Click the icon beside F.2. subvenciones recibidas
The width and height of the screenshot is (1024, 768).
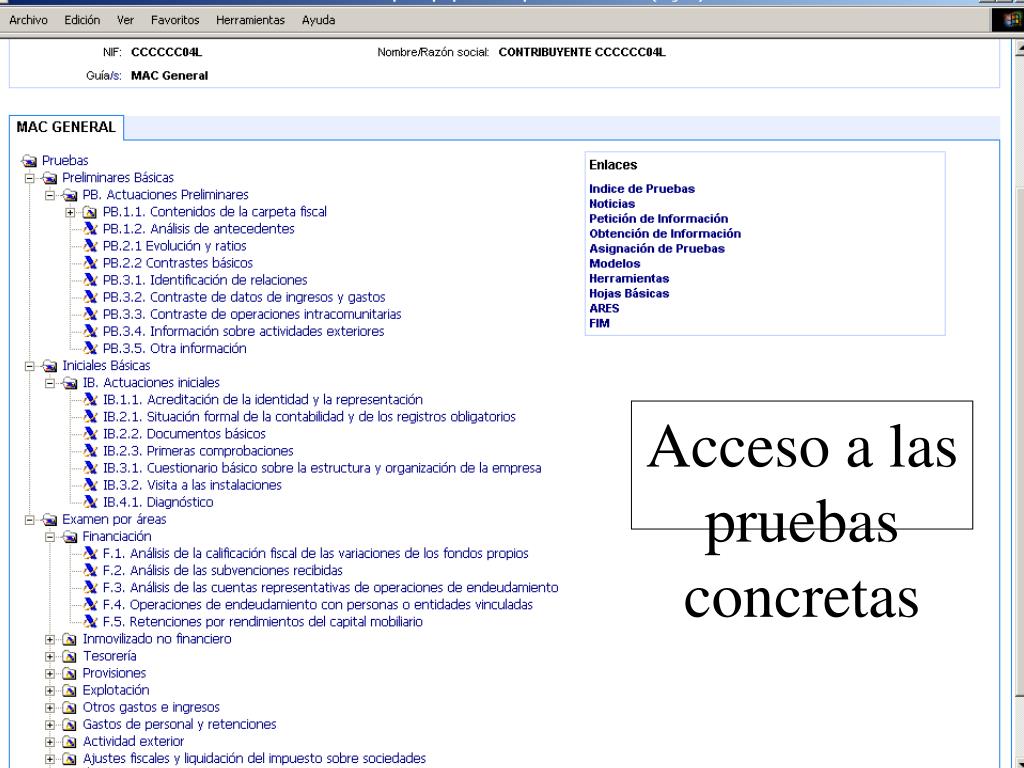coord(91,571)
